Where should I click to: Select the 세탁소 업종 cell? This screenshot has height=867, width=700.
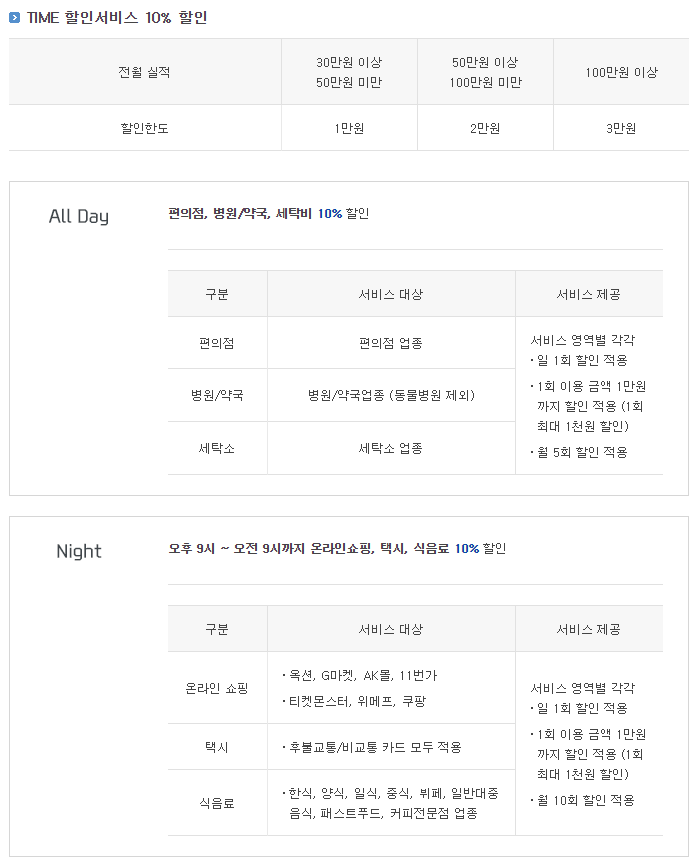[x=391, y=448]
